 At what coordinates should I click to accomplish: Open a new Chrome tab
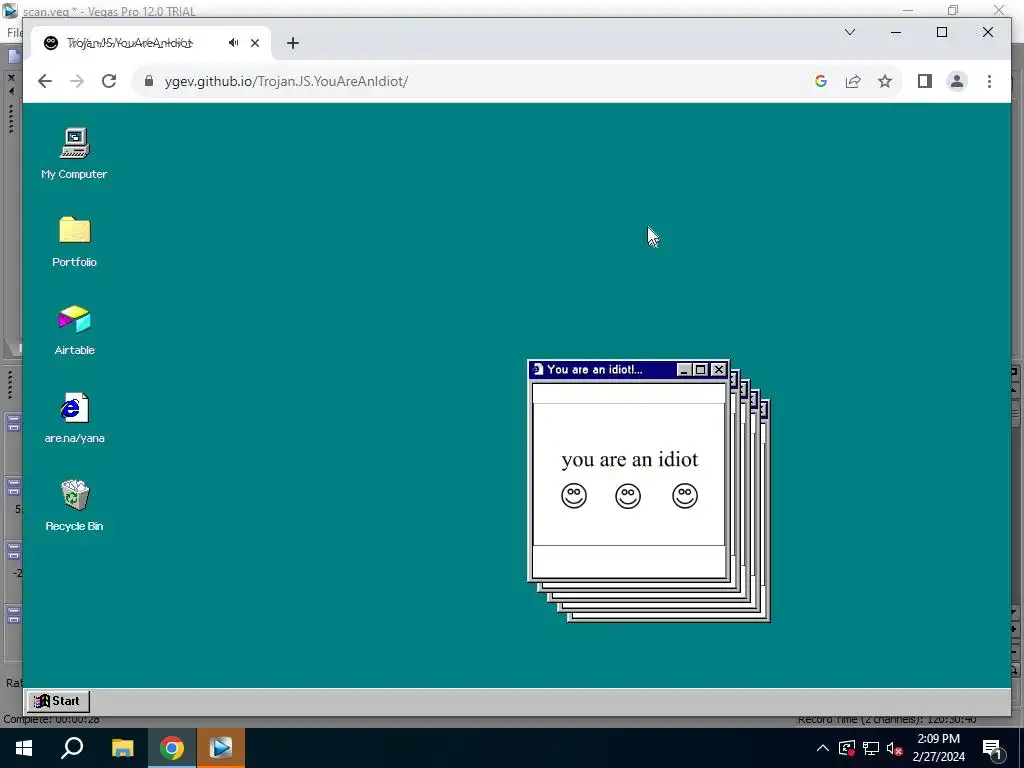coord(293,43)
